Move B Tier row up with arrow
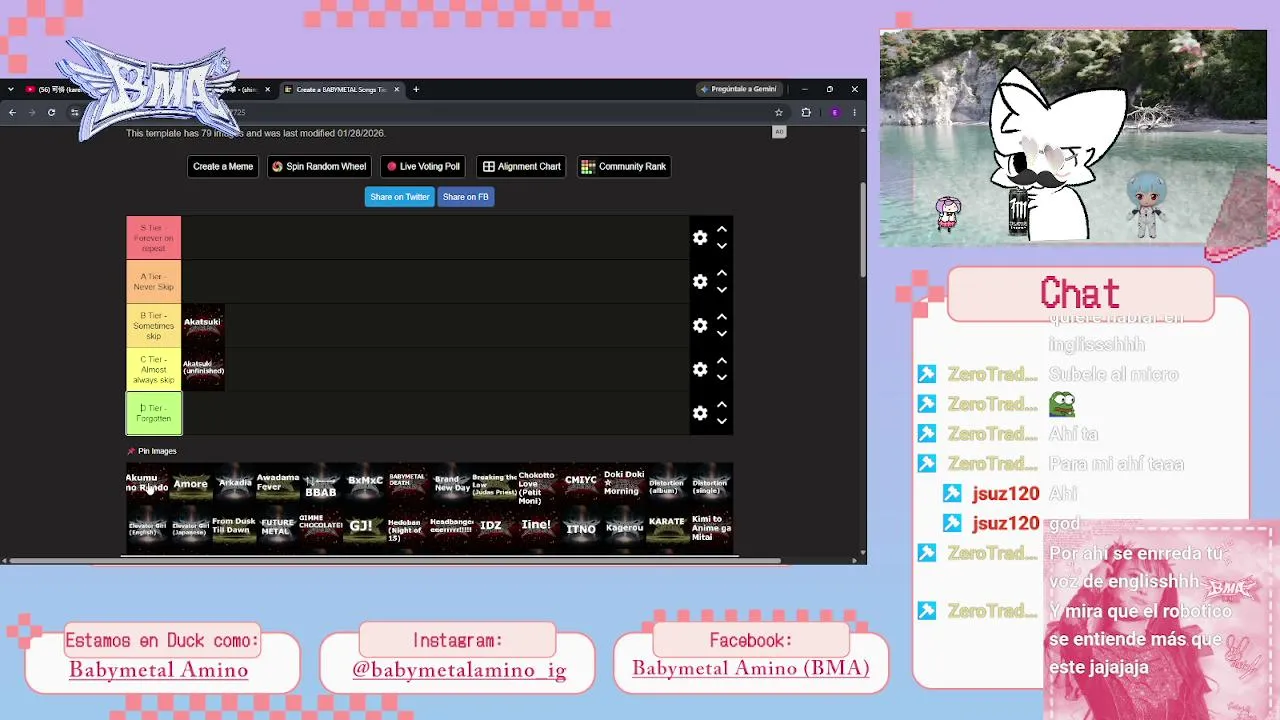The height and width of the screenshot is (720, 1280). point(721,318)
